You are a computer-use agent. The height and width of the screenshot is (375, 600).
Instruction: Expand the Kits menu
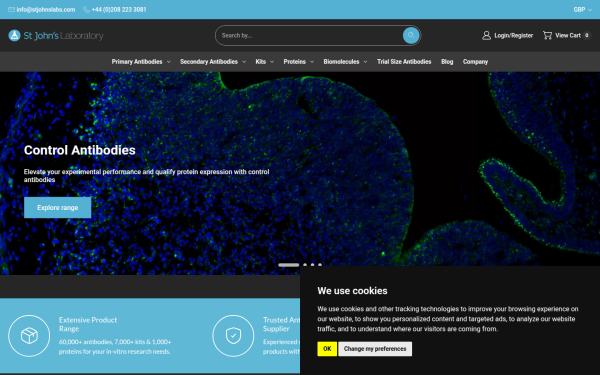pos(265,62)
